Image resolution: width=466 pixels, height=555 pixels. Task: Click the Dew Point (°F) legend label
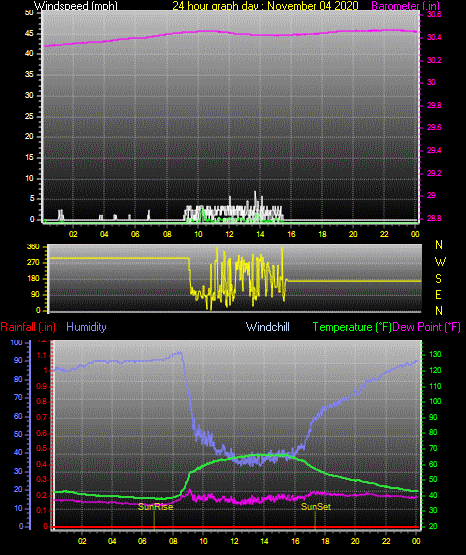click(x=427, y=327)
